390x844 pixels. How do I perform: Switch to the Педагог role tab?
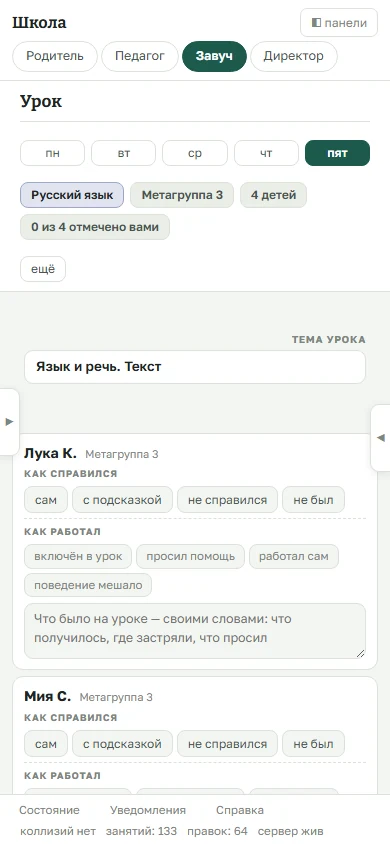(x=140, y=56)
